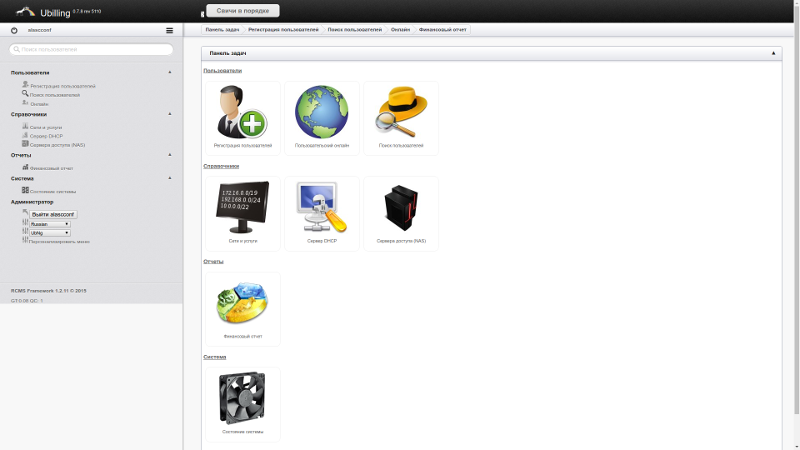Click the Система heading link in main panel
This screenshot has height=450, width=800.
214,357
